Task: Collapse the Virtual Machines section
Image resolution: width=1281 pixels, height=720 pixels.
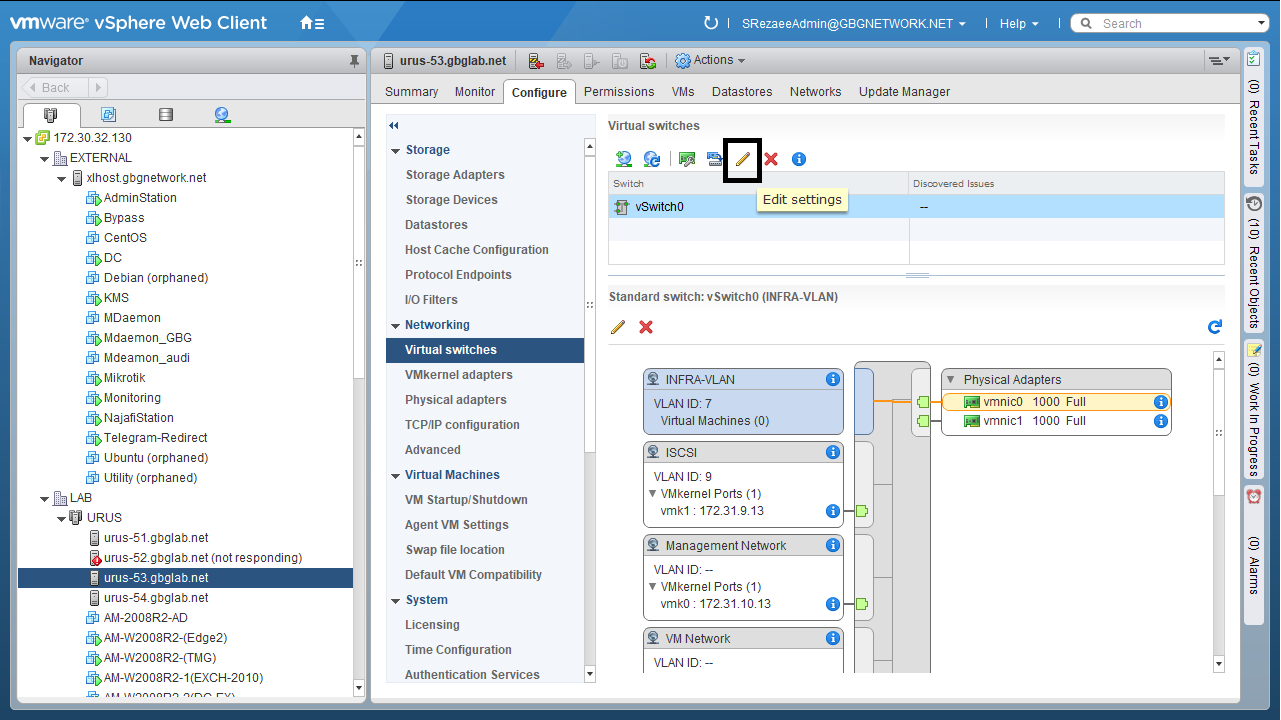Action: [x=396, y=475]
